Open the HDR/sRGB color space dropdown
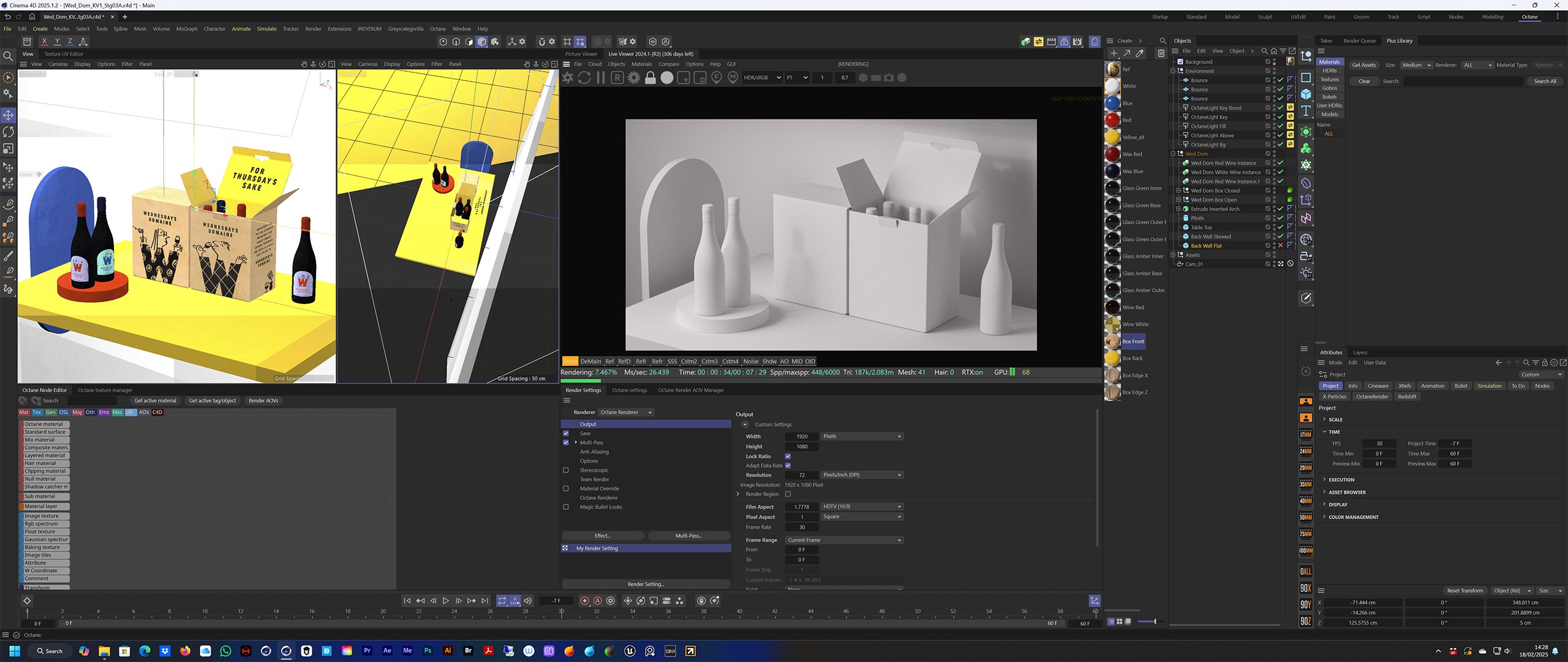This screenshot has height=662, width=1568. [762, 78]
